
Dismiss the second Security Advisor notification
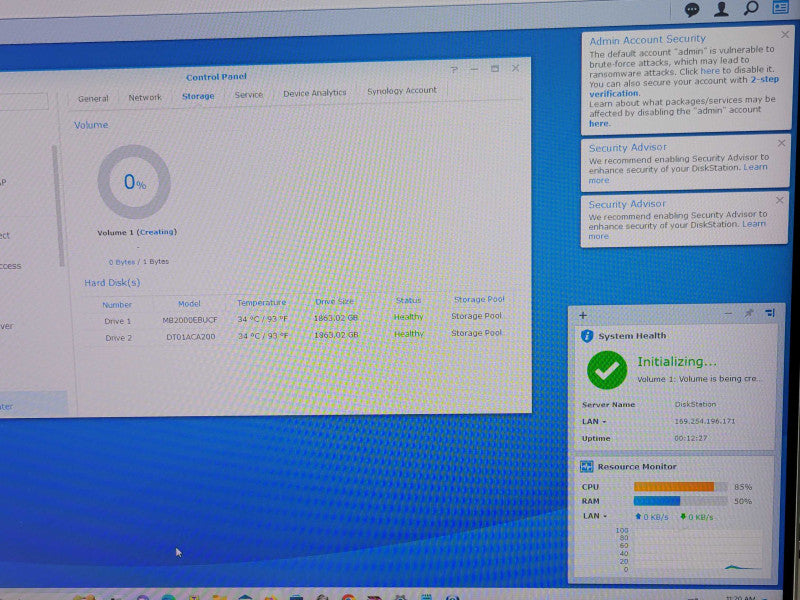[x=779, y=201]
